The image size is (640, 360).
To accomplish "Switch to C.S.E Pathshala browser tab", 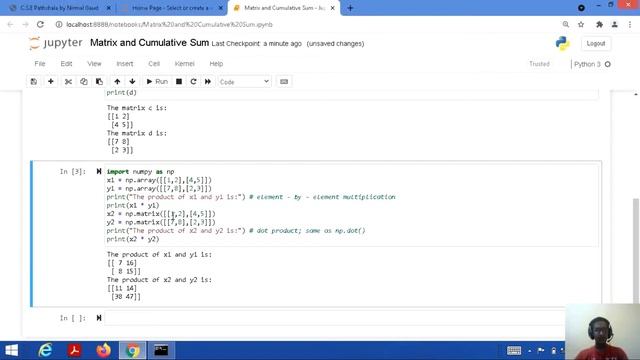I will [x=60, y=8].
